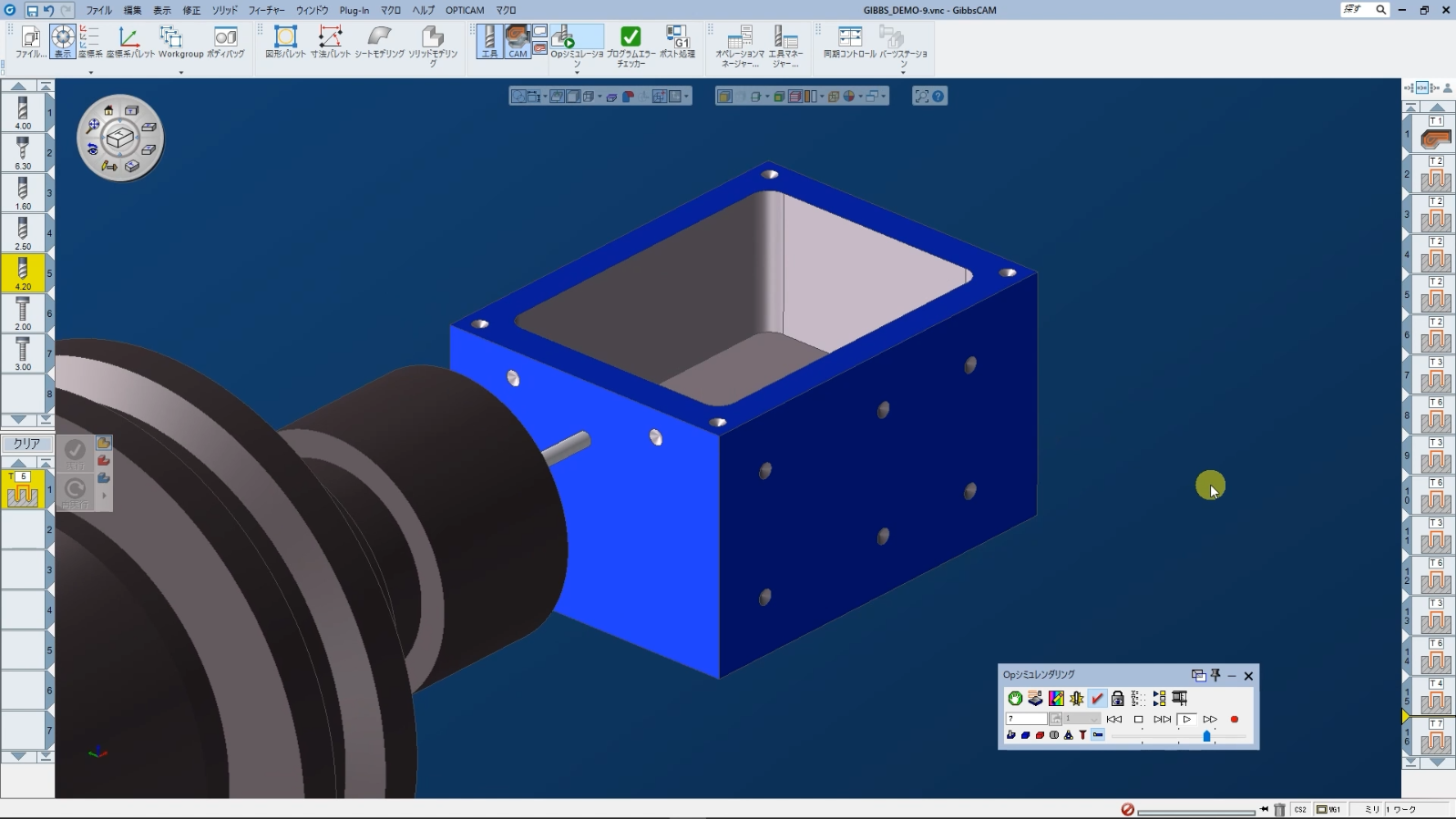The image size is (1456, 819).
Task: Select the 4.00 tool tile
Action: pos(23,112)
